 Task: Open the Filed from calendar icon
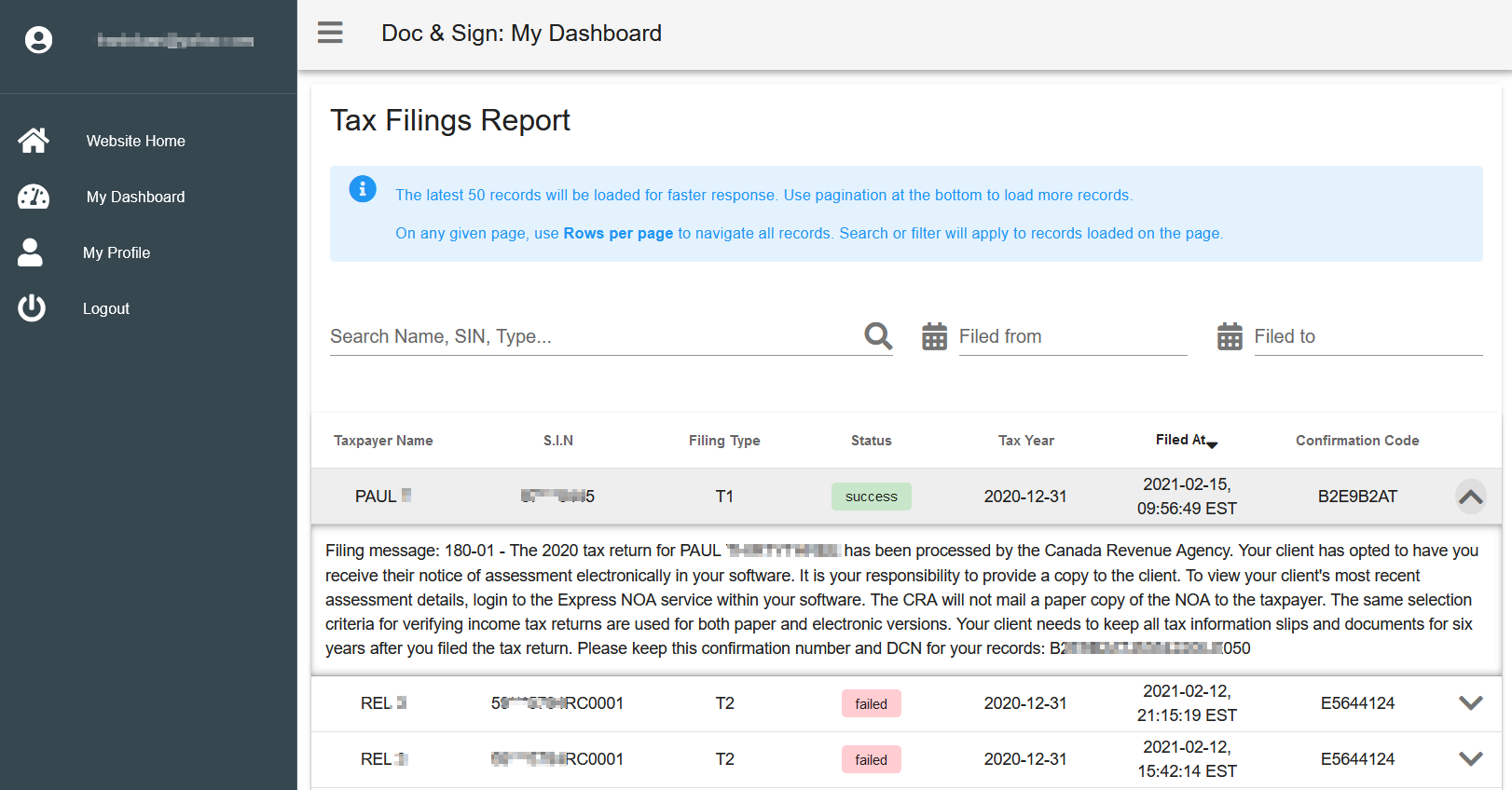934,336
